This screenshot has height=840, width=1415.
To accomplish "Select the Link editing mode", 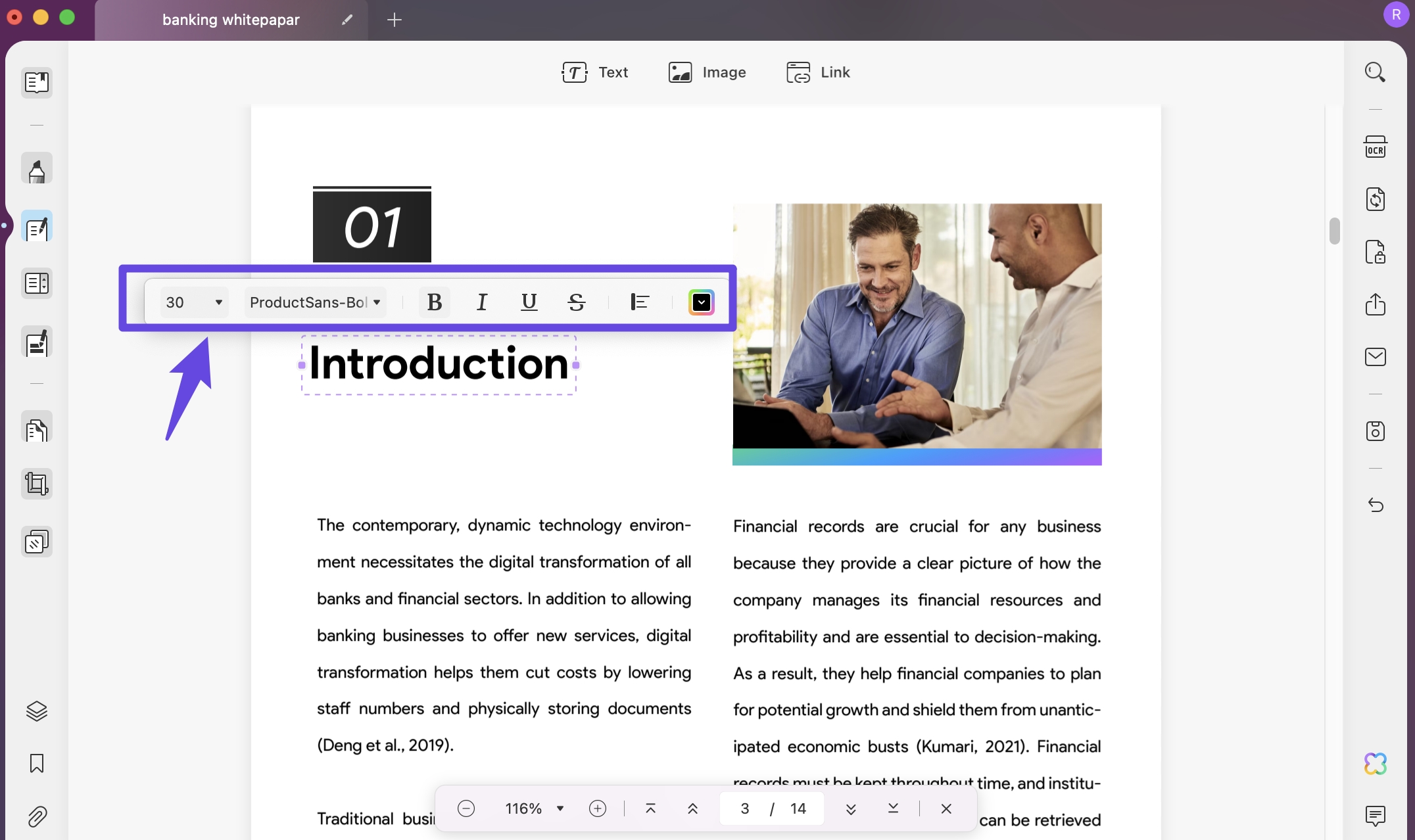I will [818, 72].
